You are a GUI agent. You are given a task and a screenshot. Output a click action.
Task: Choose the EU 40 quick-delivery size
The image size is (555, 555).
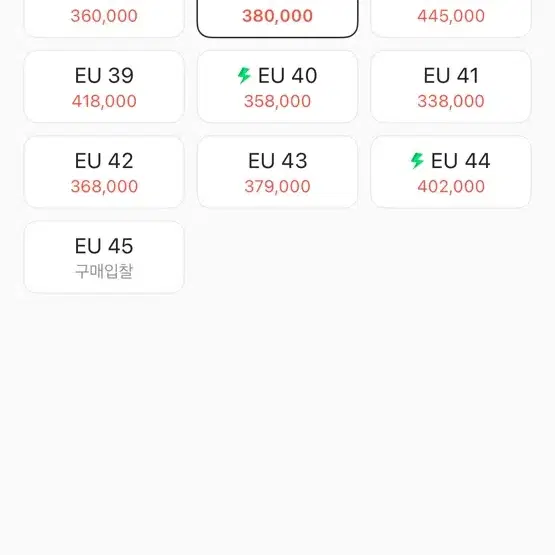[x=278, y=87]
